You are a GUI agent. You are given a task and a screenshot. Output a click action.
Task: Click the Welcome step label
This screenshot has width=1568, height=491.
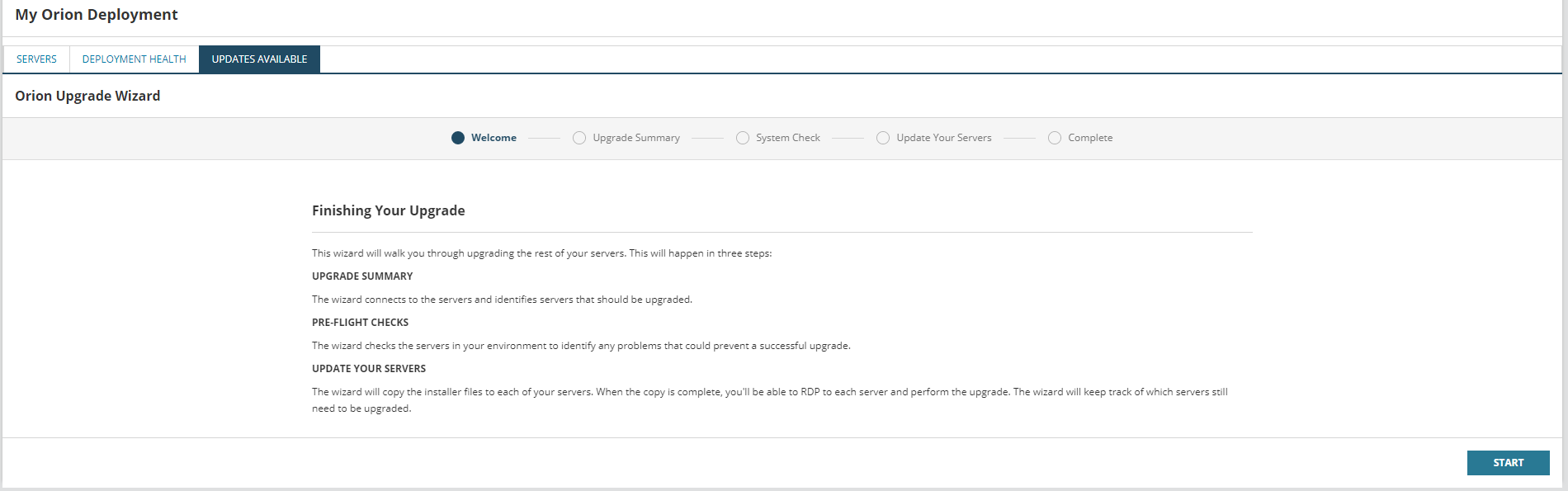[494, 138]
